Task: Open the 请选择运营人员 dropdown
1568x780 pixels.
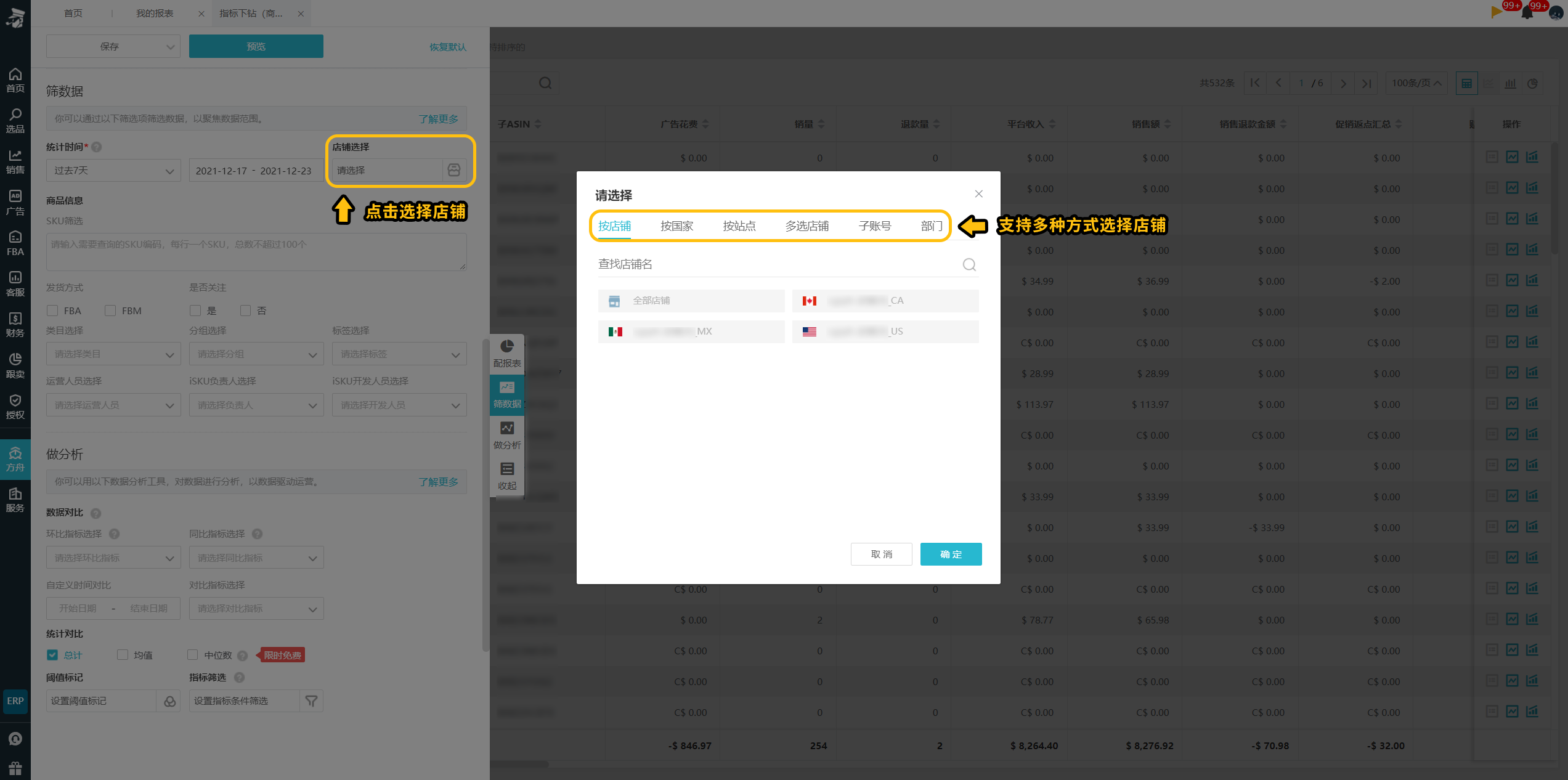Action: tap(113, 405)
